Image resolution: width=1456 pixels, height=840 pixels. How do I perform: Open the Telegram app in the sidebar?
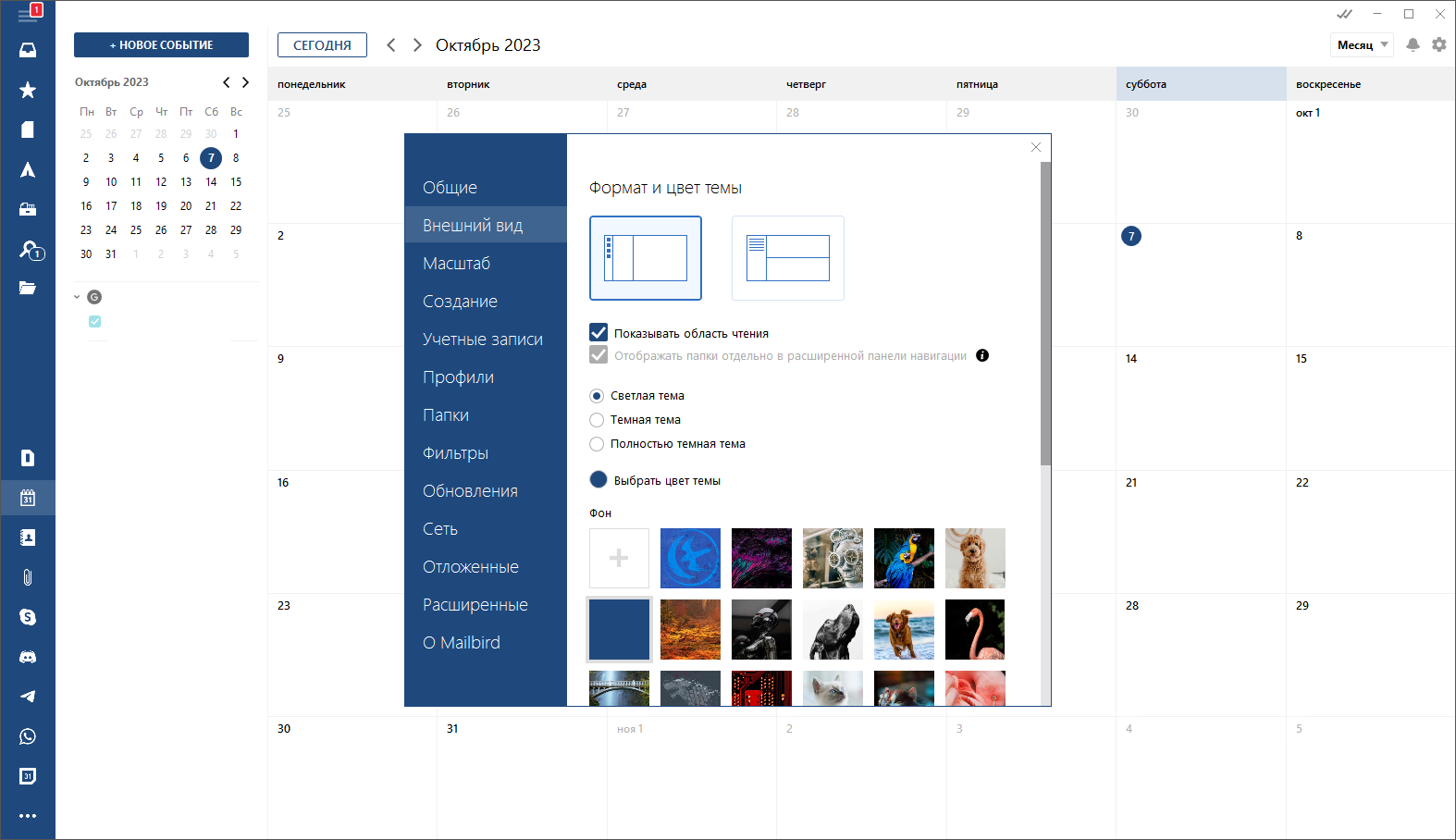point(28,697)
